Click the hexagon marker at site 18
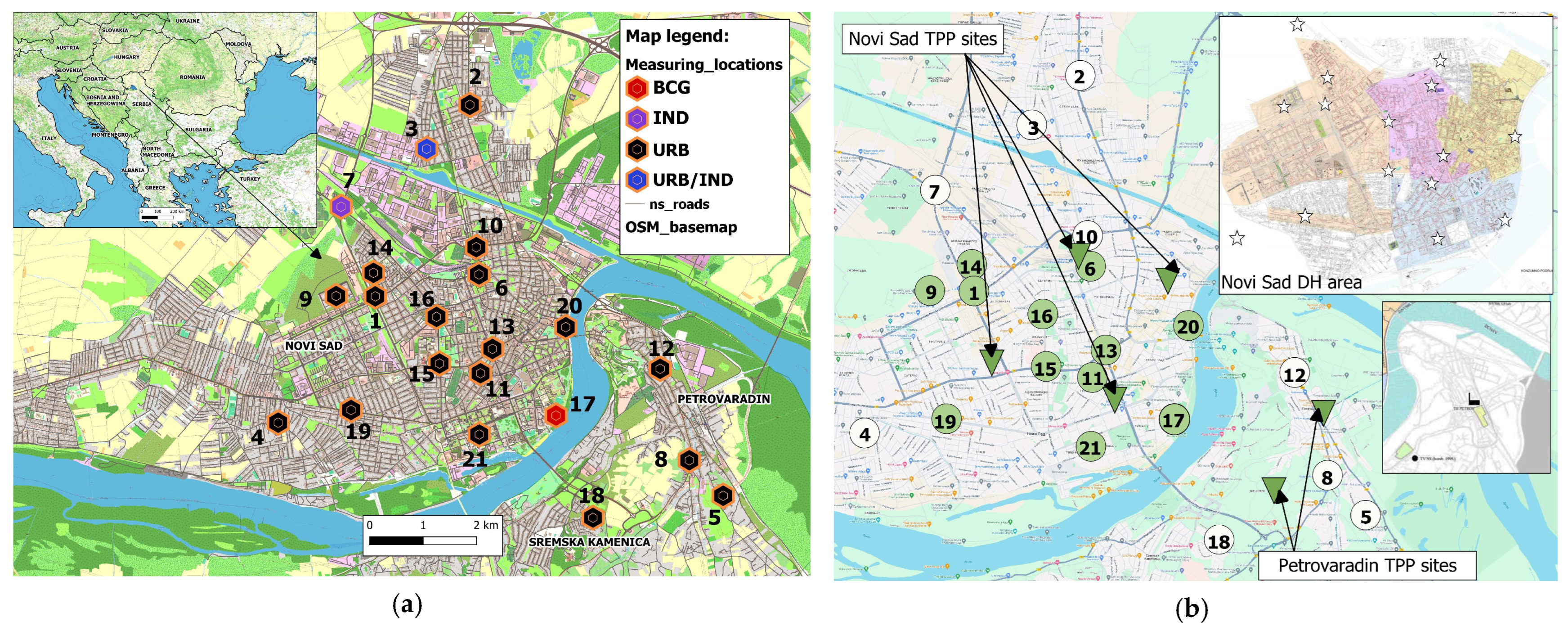 pos(592,518)
